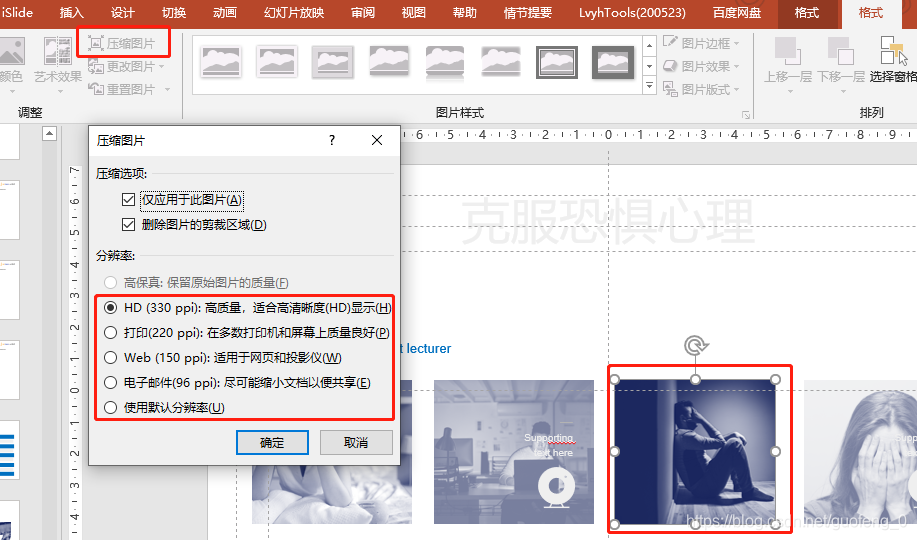Image resolution: width=917 pixels, height=540 pixels.
Task: Click Send Backward (下移一层) icon
Action: click(841, 50)
